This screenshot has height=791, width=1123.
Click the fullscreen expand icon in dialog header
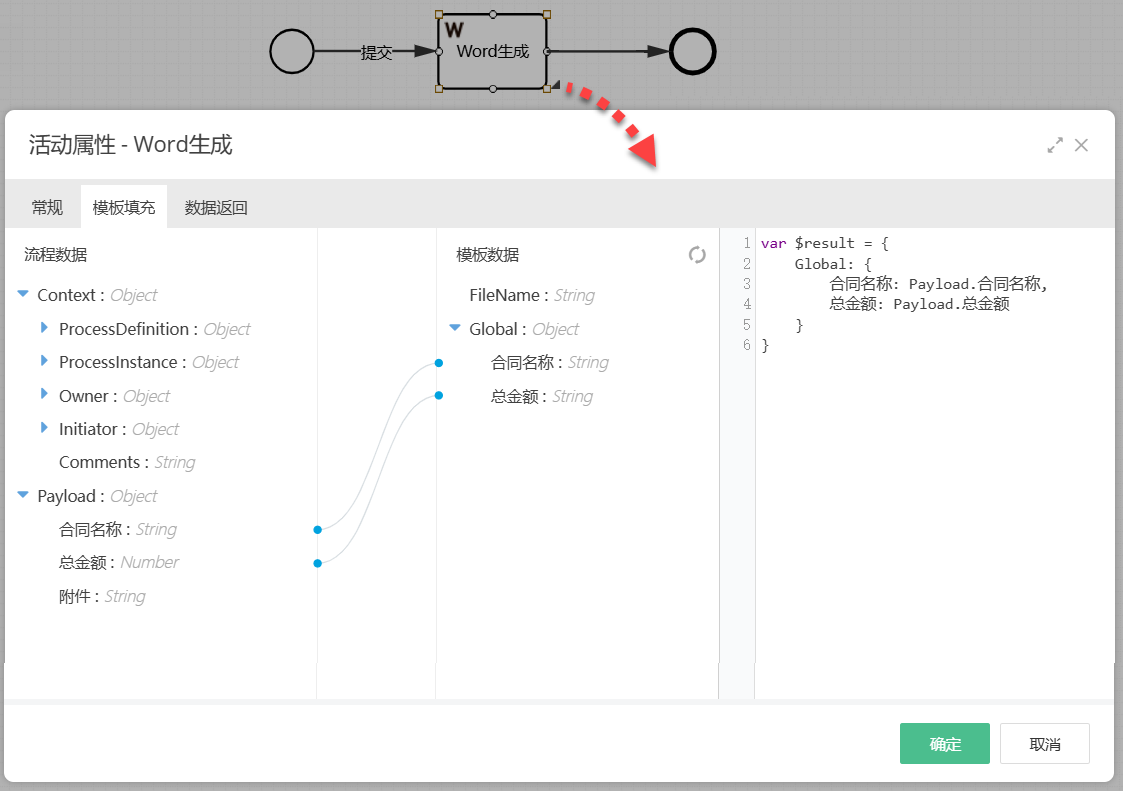coord(1055,145)
